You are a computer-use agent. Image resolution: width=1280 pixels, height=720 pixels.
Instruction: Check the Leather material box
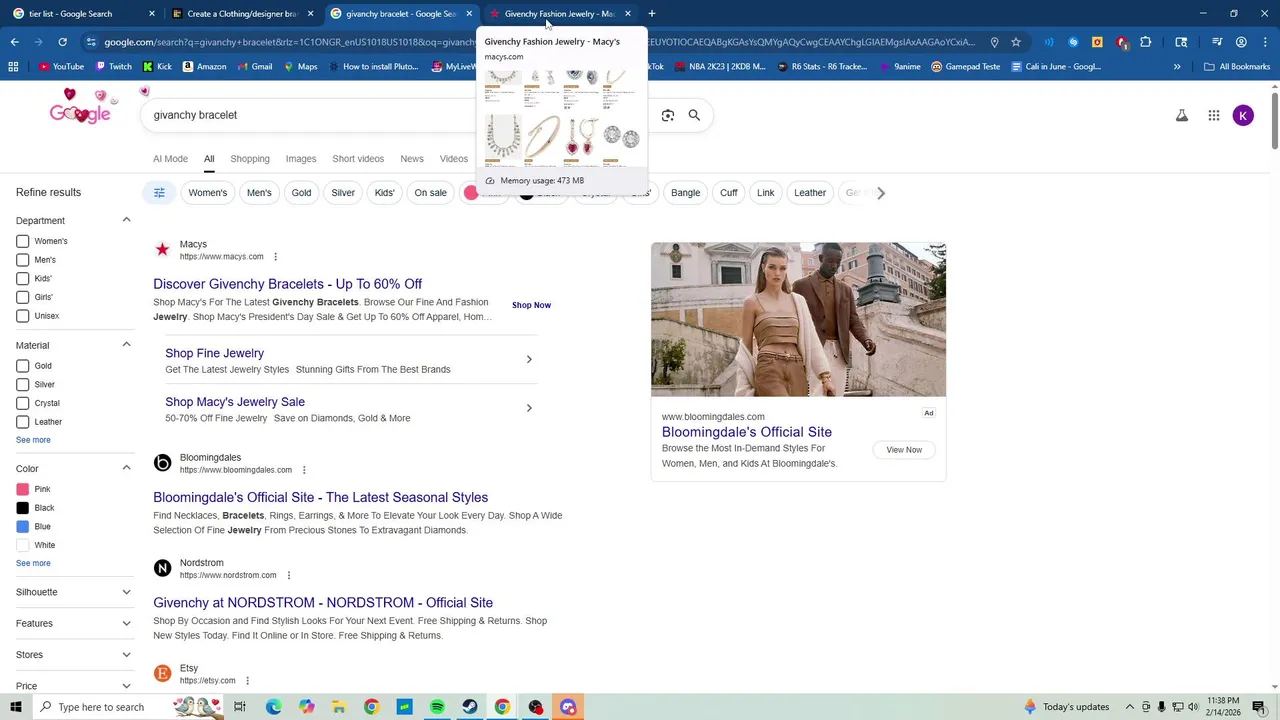coord(22,422)
